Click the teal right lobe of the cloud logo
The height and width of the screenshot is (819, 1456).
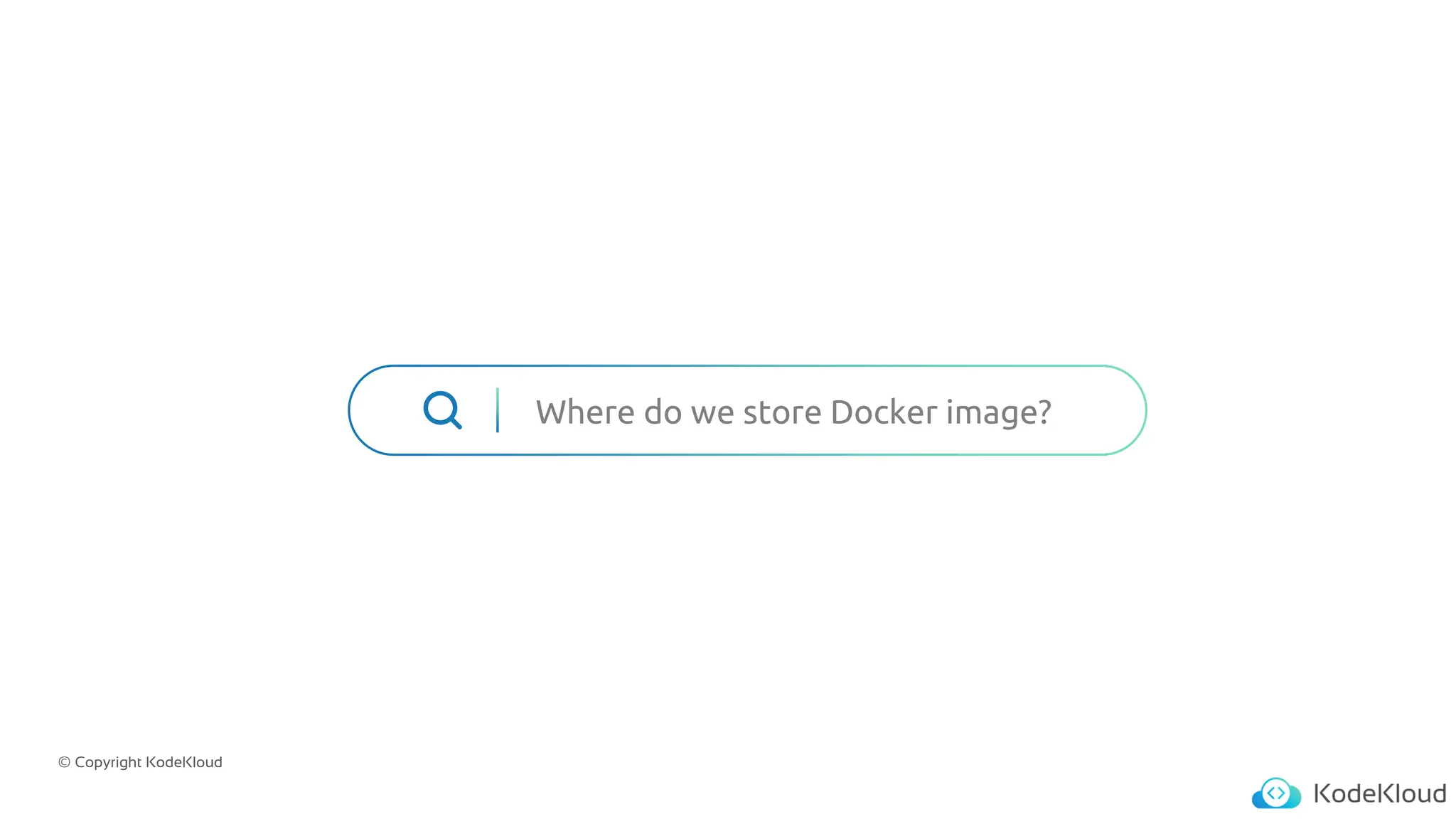click(x=1294, y=796)
